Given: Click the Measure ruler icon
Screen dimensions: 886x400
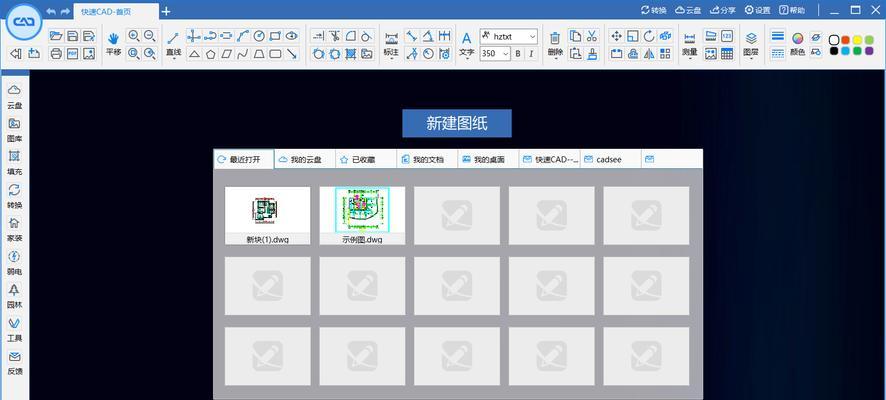Looking at the screenshot, I should point(689,38).
